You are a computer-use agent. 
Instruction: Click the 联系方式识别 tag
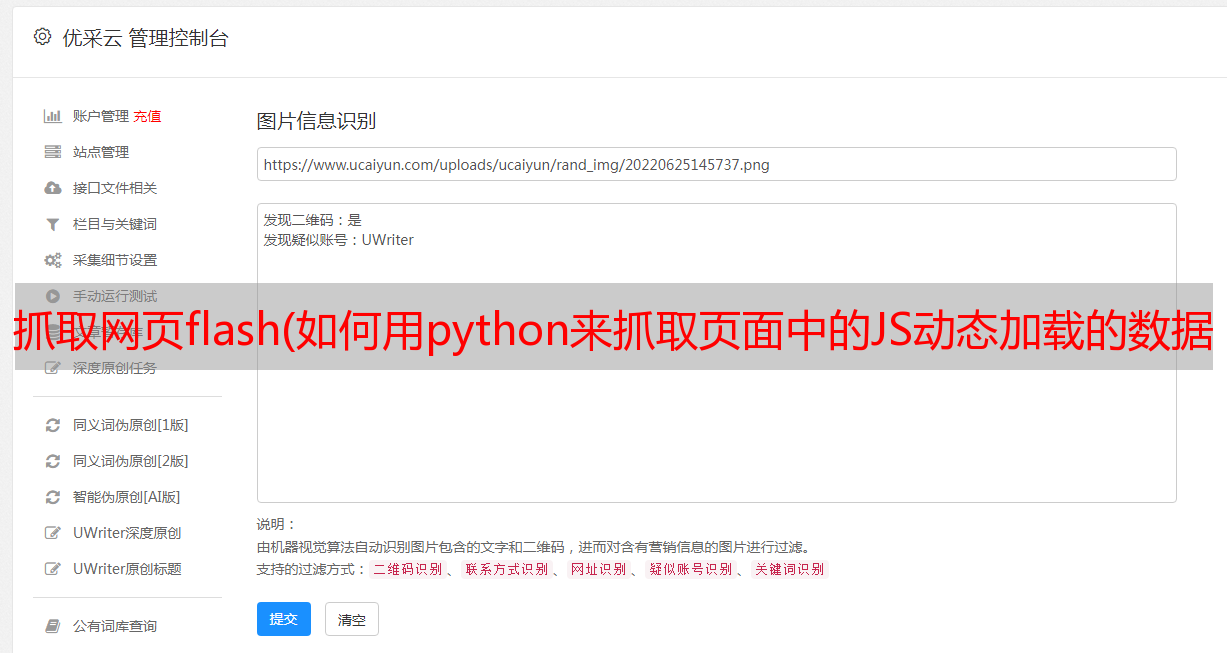click(x=506, y=569)
